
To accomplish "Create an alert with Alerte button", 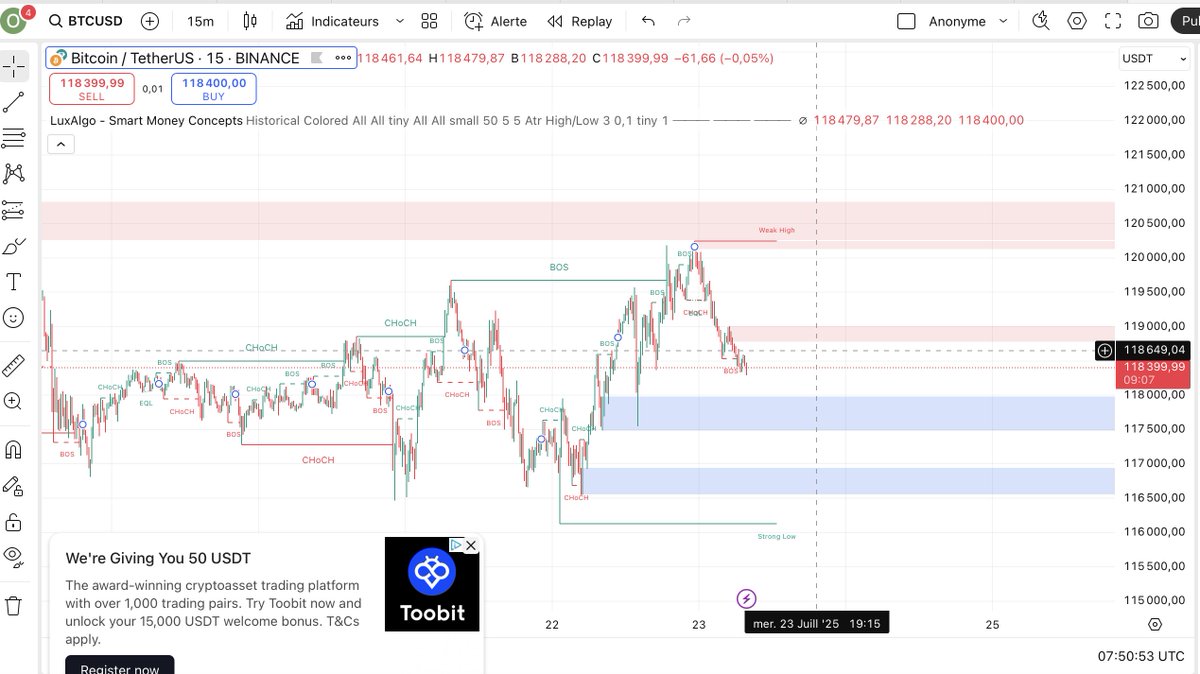I will [x=495, y=21].
